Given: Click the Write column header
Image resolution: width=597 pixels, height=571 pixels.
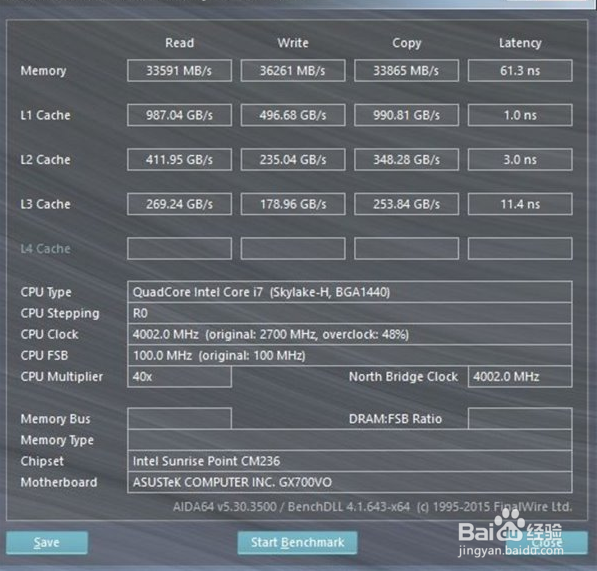Looking at the screenshot, I should pyautogui.click(x=293, y=43).
